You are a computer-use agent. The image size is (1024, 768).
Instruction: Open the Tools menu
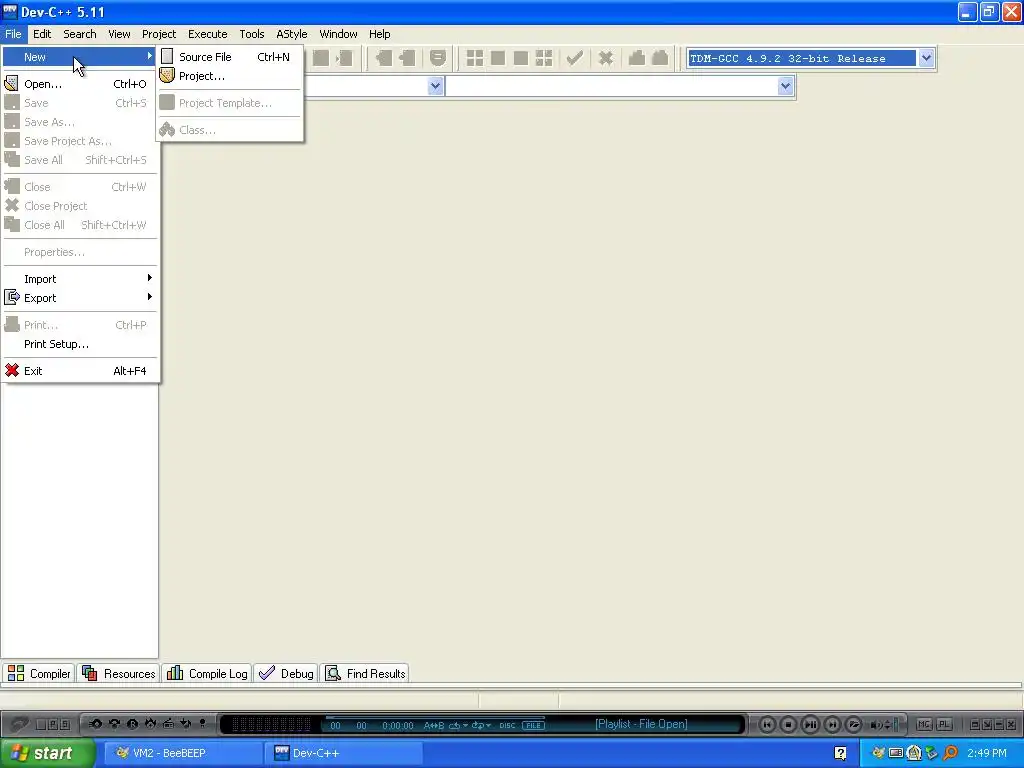(251, 34)
